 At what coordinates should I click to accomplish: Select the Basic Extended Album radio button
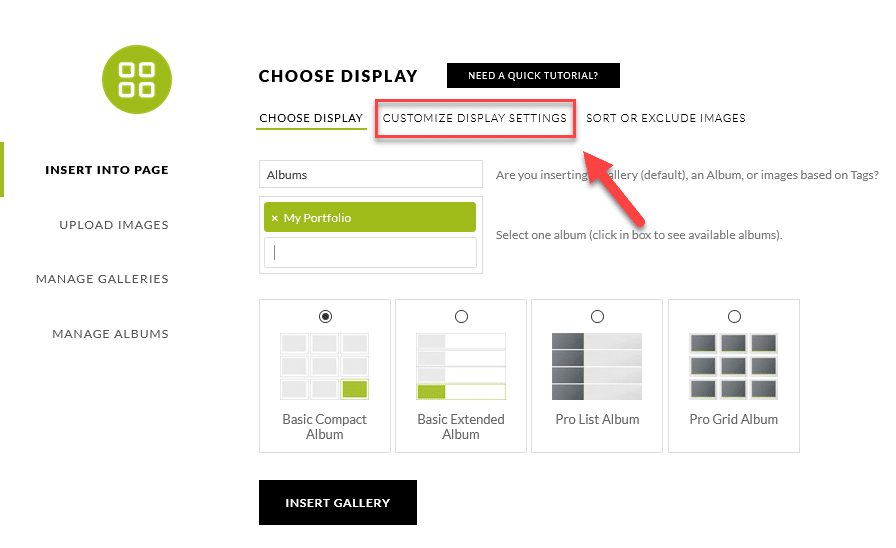pyautogui.click(x=461, y=317)
